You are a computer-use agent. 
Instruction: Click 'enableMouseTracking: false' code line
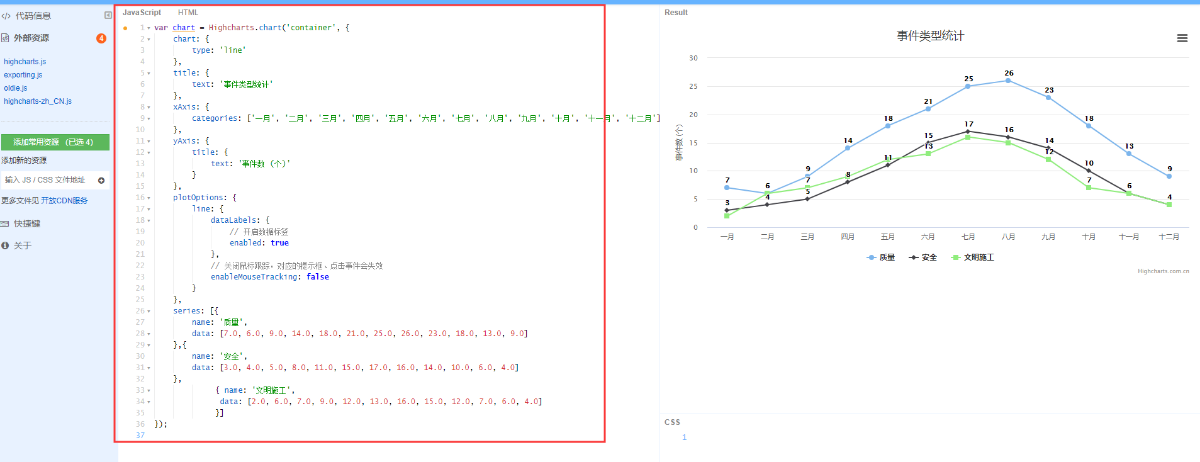point(270,277)
